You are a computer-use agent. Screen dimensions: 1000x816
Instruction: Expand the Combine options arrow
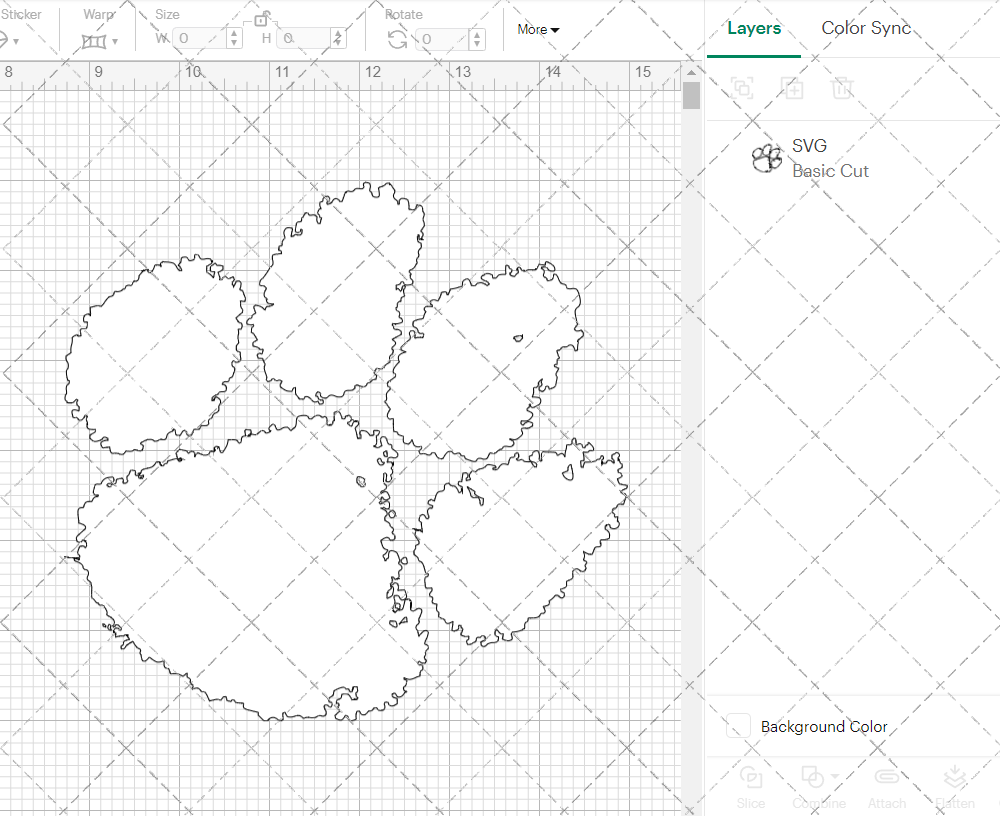[x=835, y=775]
